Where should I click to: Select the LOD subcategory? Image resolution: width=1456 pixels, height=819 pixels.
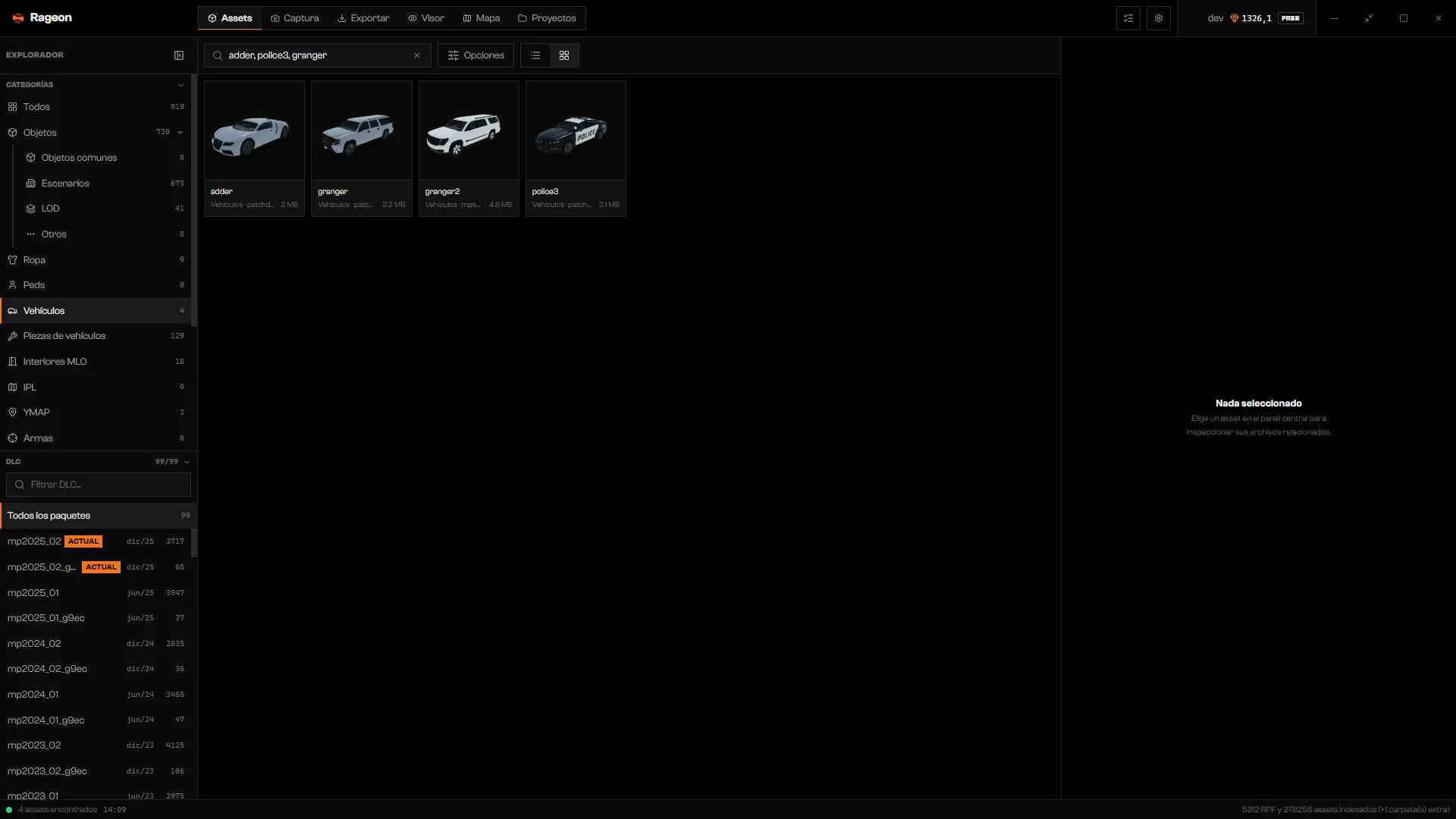105,209
